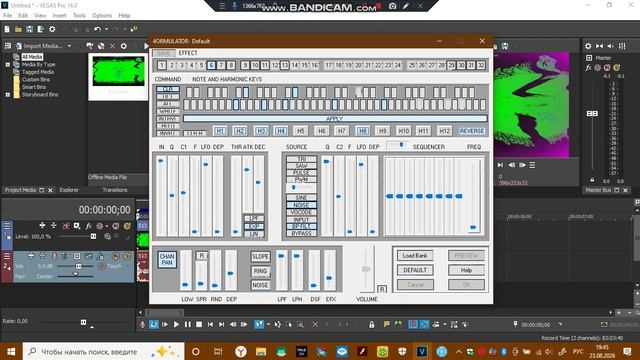Toggle harmonic key H12
The height and width of the screenshot is (360, 640).
444,131
